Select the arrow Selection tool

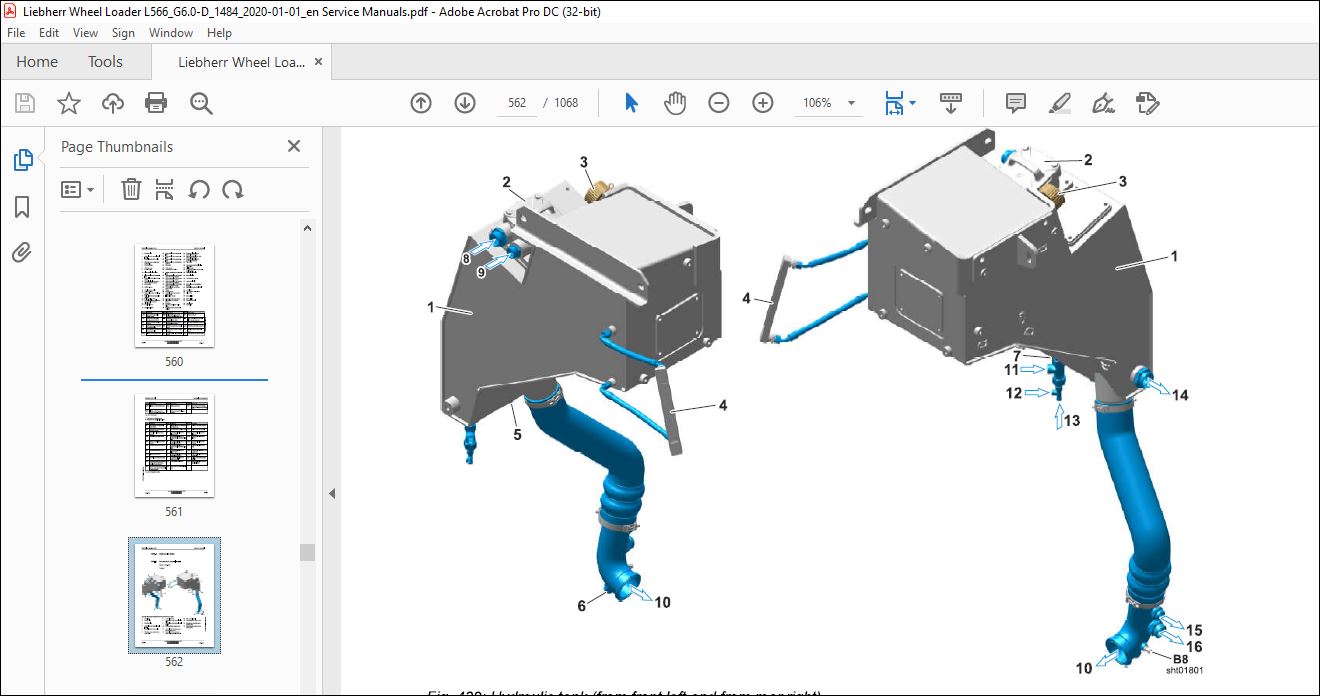(631, 103)
